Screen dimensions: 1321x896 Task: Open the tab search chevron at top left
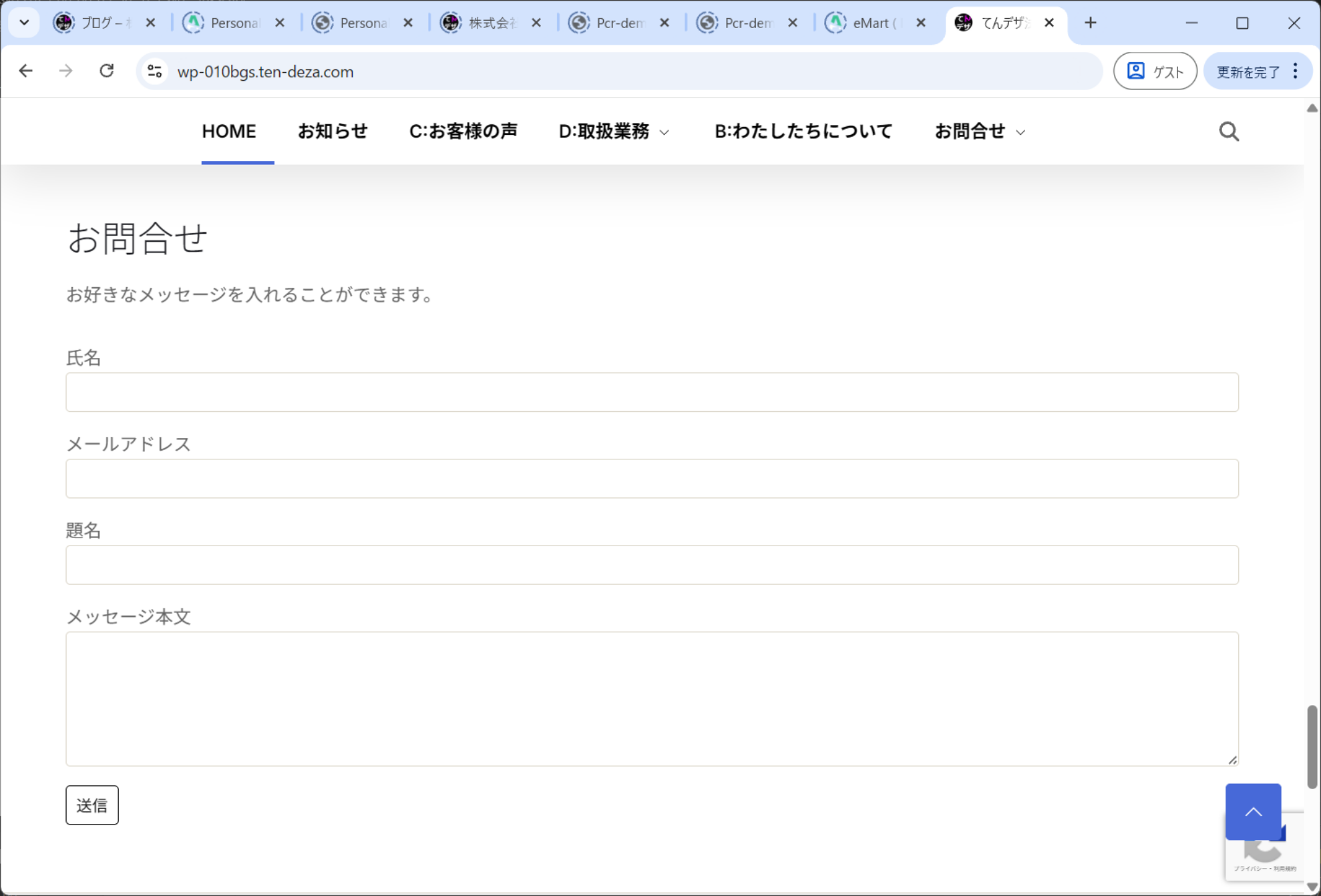(24, 23)
